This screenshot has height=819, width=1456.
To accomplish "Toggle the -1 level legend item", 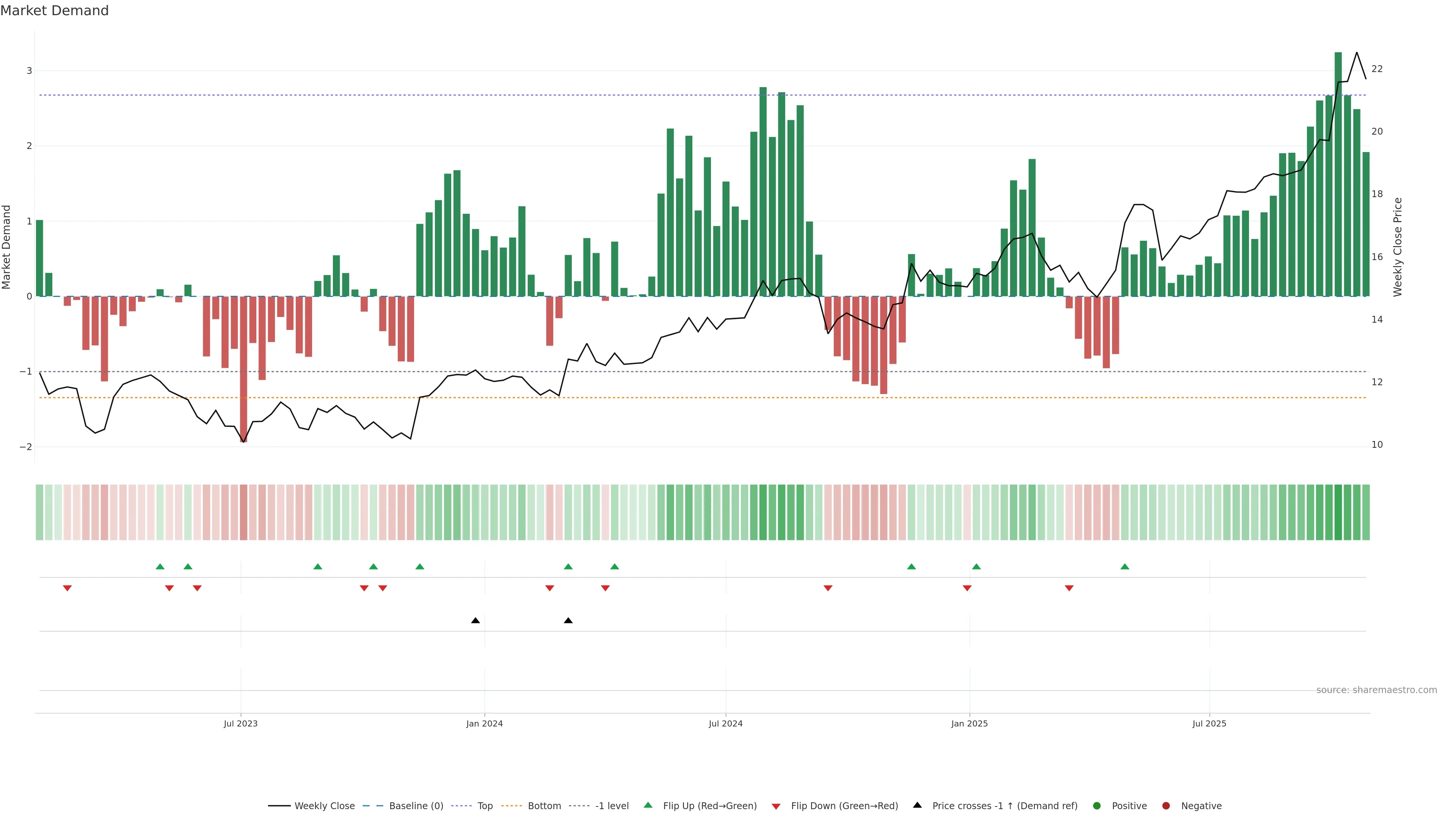I will pyautogui.click(x=612, y=806).
